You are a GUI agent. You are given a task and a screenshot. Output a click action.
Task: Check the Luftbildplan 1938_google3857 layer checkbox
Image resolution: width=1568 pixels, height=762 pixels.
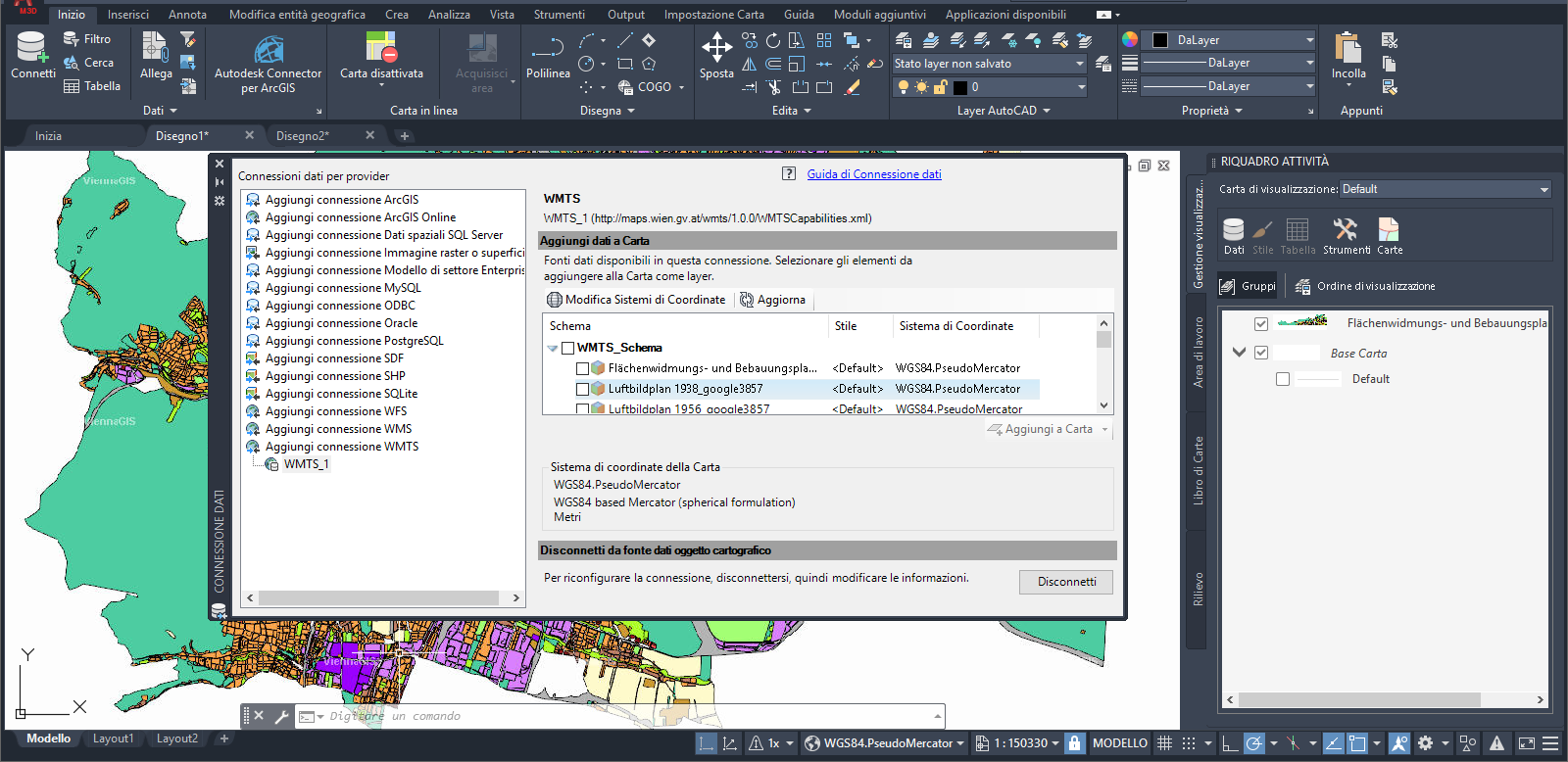[x=583, y=389]
